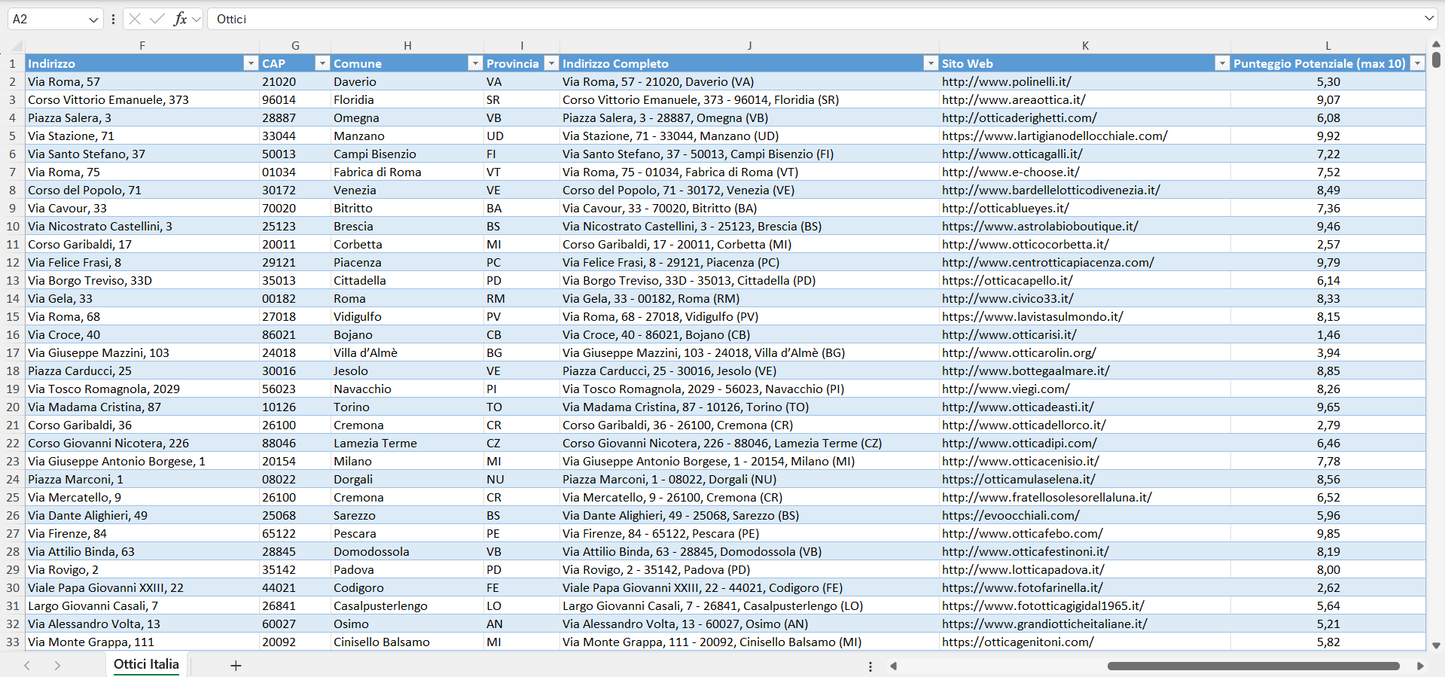Screen dimensions: 1445x677
Task: Click the Enter checkmark icon beside the formula bar
Action: (x=158, y=18)
